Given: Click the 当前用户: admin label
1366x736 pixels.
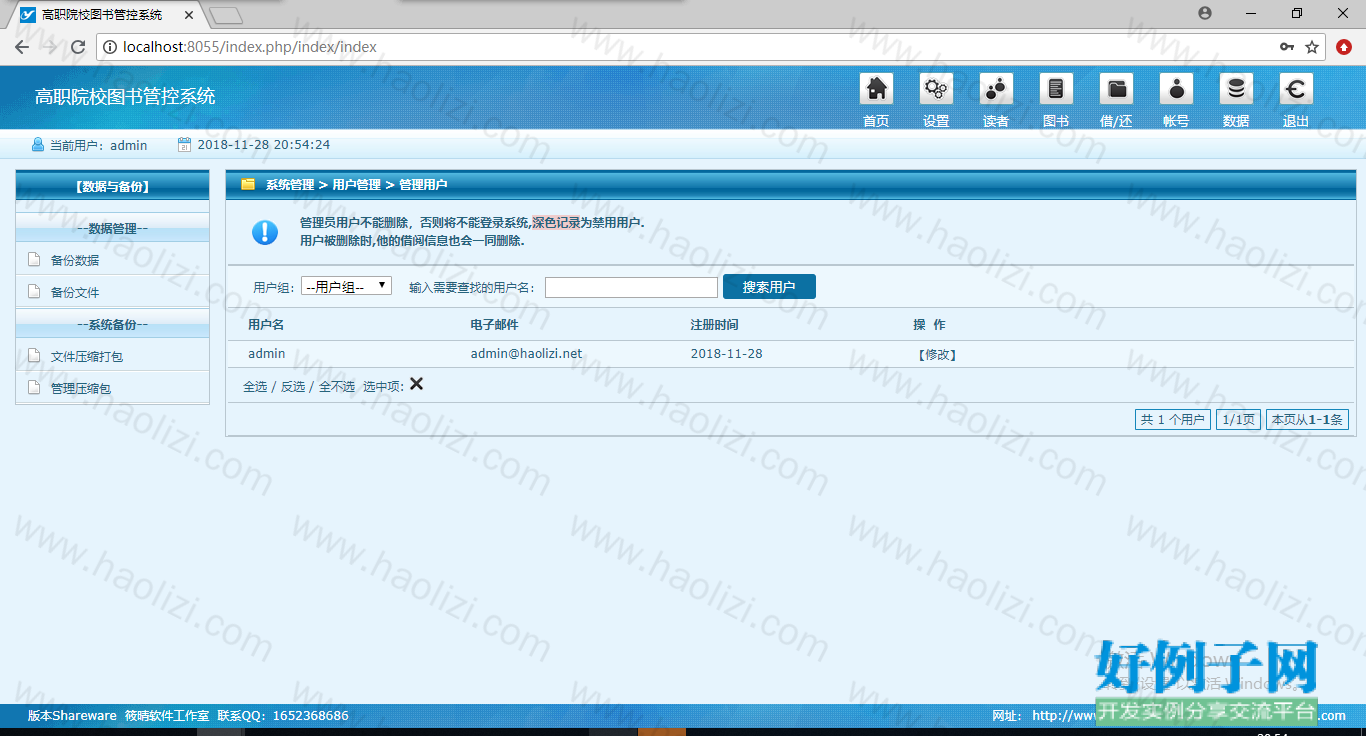Looking at the screenshot, I should click(x=98, y=145).
